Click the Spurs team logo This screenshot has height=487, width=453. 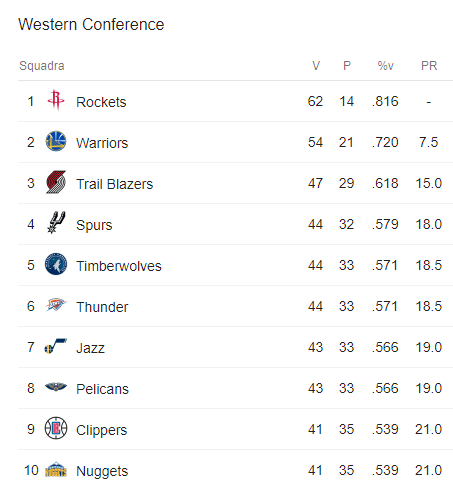(56, 223)
